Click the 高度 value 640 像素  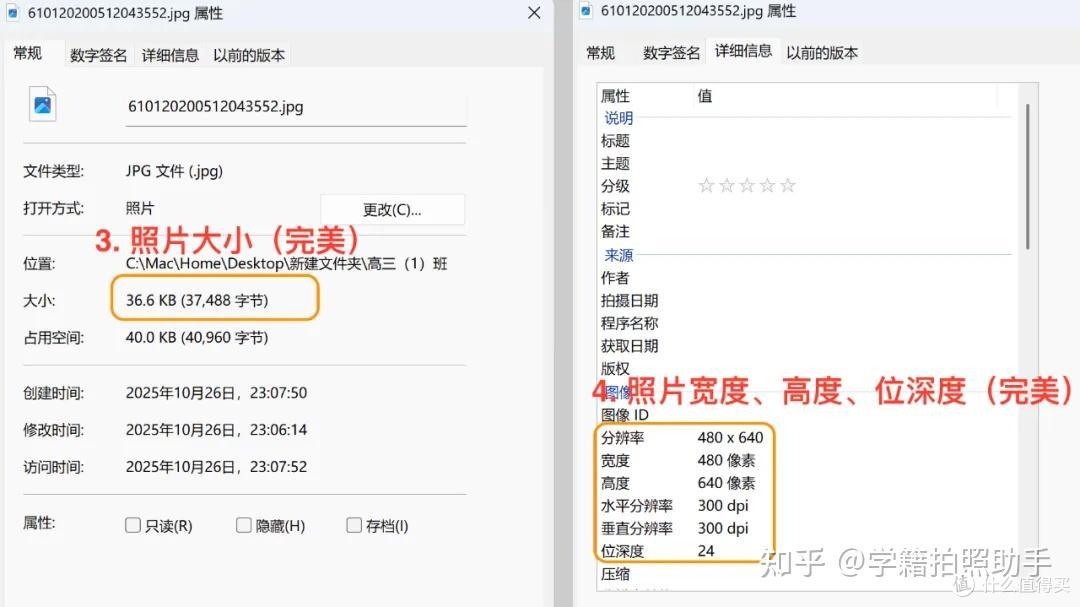(x=726, y=483)
